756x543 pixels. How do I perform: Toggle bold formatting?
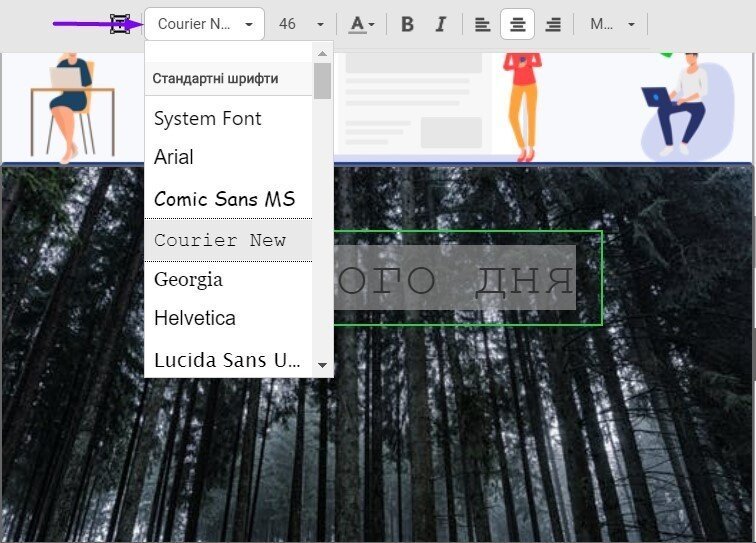407,24
